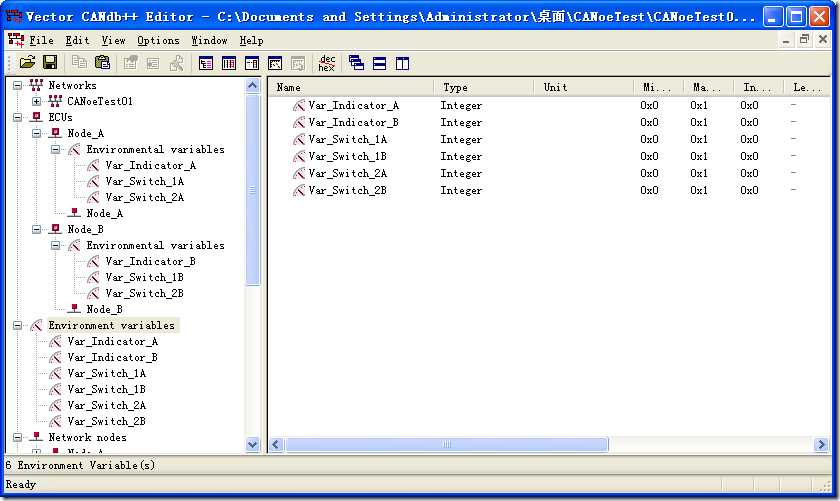The width and height of the screenshot is (840, 501).
Task: Select Var_Switch_1A row in the right list
Action: pyautogui.click(x=549, y=139)
